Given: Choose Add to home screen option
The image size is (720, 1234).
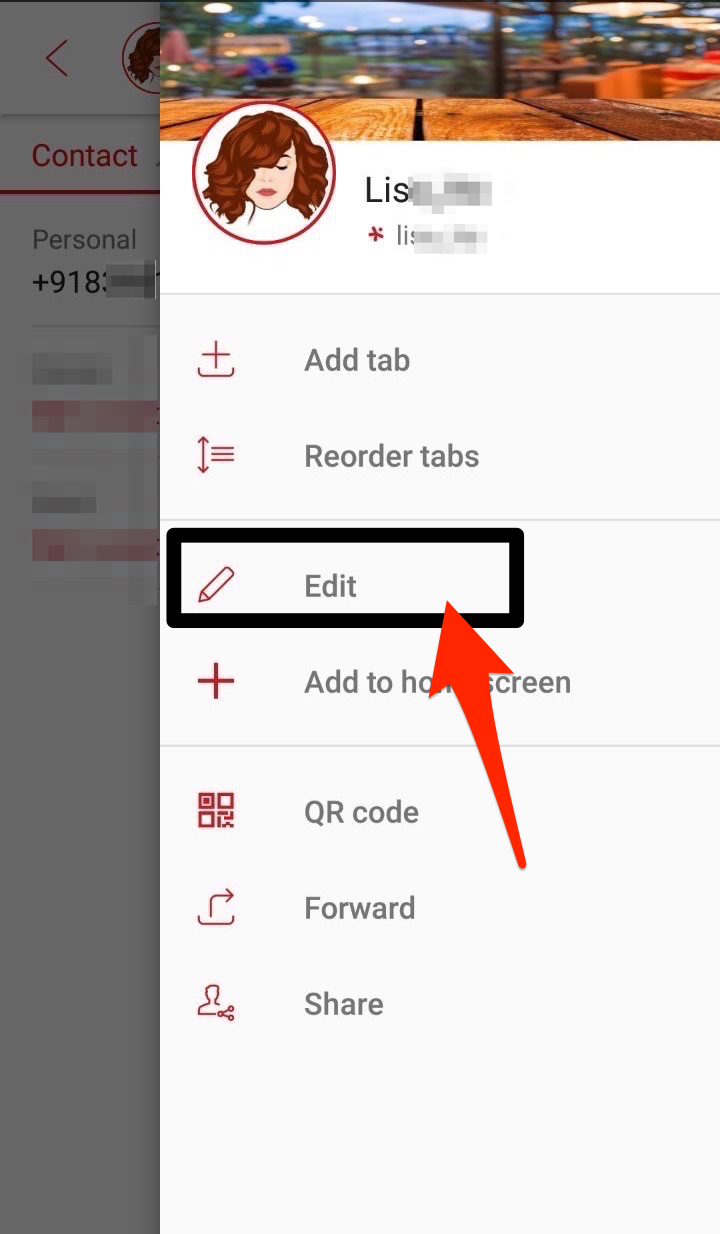Looking at the screenshot, I should tap(438, 682).
